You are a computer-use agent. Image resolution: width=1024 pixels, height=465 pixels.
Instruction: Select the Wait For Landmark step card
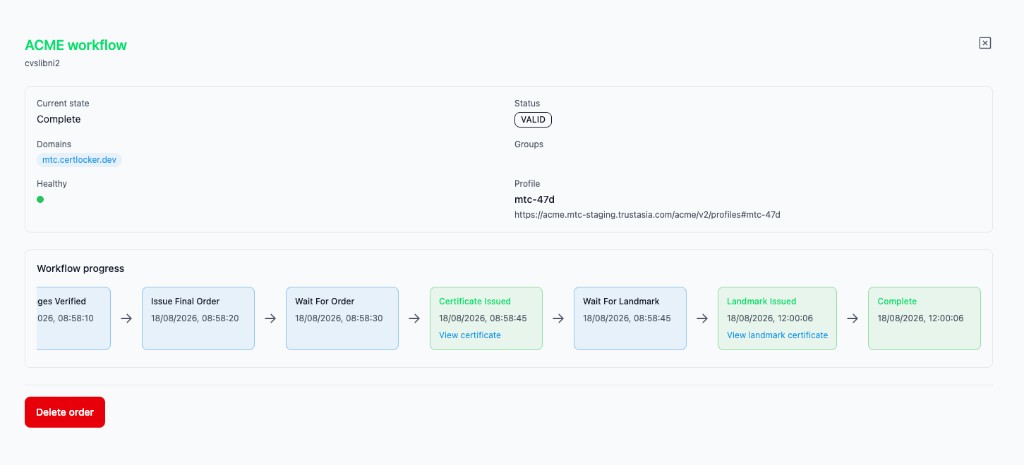pyautogui.click(x=630, y=318)
